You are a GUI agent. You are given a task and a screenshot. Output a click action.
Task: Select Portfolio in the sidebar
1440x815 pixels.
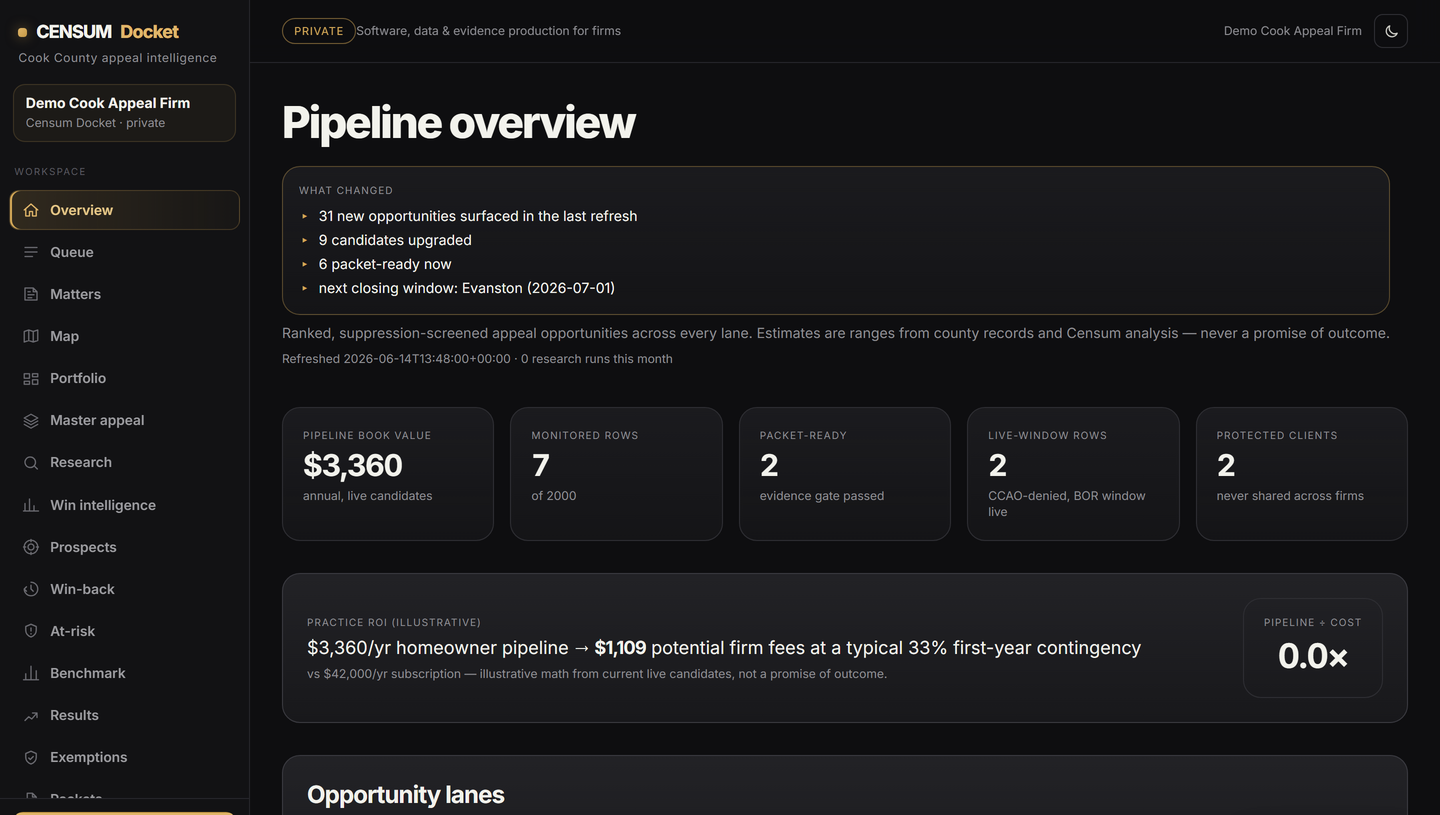pyautogui.click(x=125, y=378)
